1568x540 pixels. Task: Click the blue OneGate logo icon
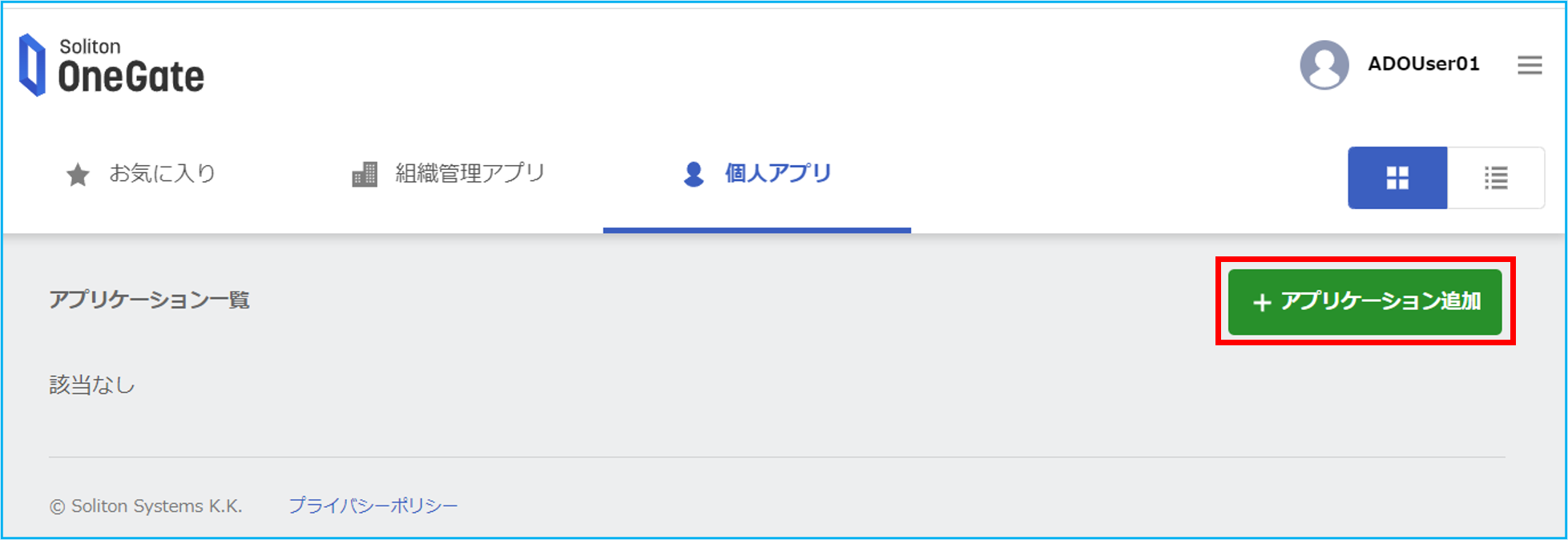click(32, 65)
